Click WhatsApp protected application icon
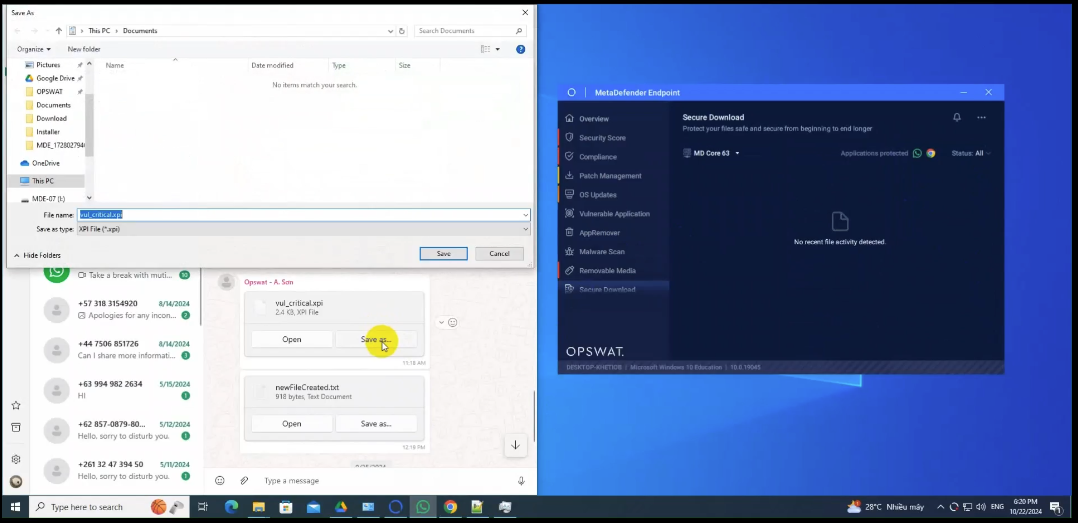Screen dimensions: 1078x523 (x=917, y=153)
